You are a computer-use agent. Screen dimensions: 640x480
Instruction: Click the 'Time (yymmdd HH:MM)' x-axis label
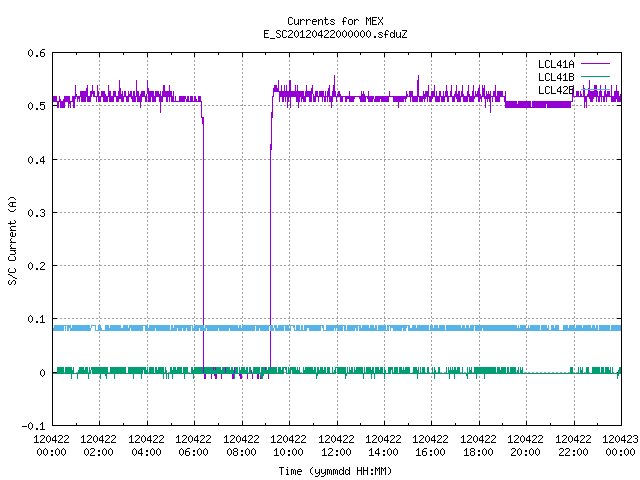click(x=335, y=471)
